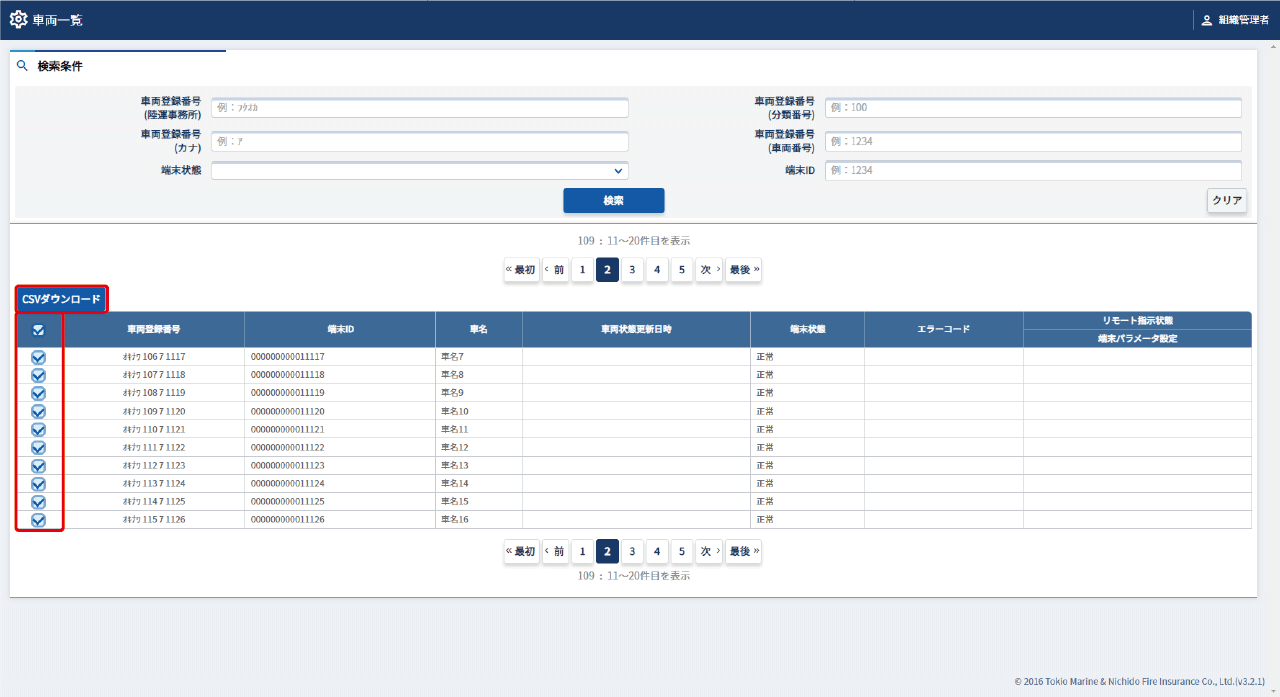Select page 5 in bottom pagination
Image resolution: width=1280 pixels, height=697 pixels.
point(681,551)
